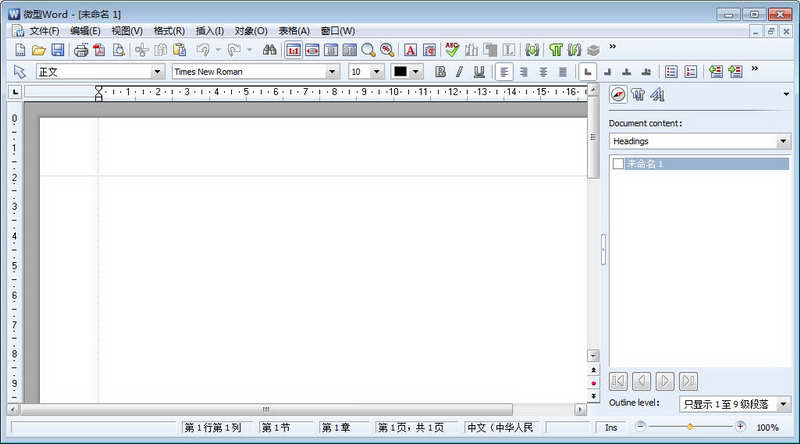The image size is (800, 444).
Task: Expand the Headings document content dropdown
Action: [x=783, y=141]
